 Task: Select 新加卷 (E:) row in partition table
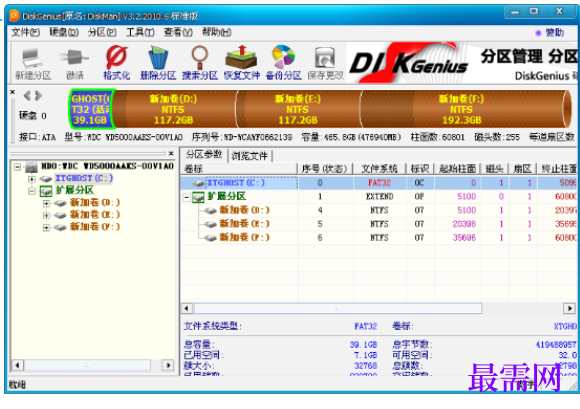click(x=378, y=224)
